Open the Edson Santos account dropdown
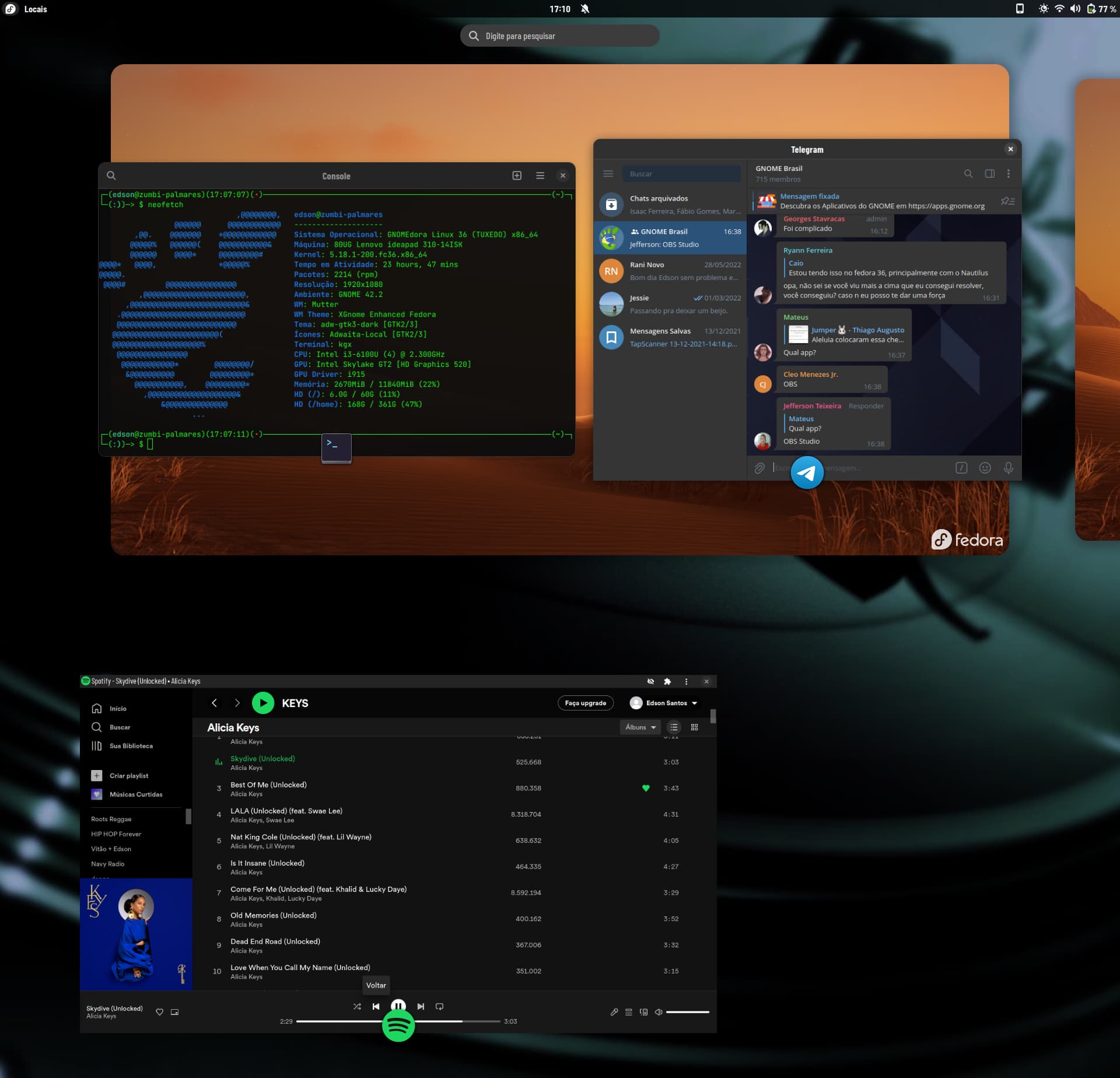 (664, 703)
